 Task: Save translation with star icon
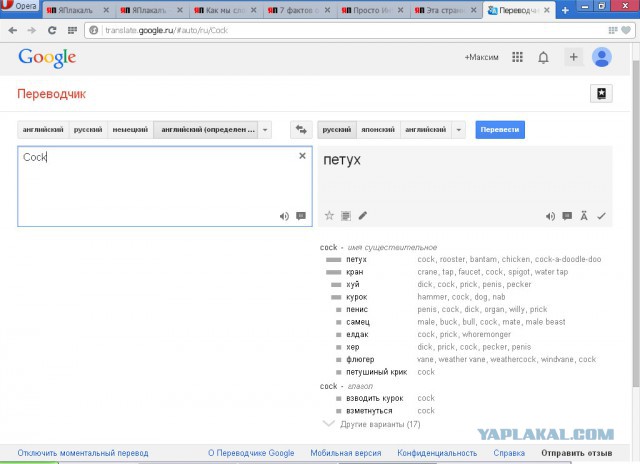tap(329, 215)
